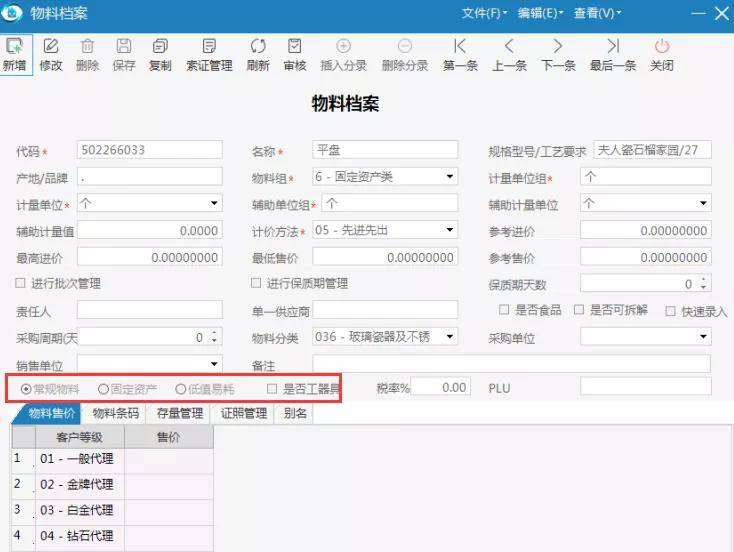734x552 pixels.
Task: Select the 固定资产 radio button
Action: (x=103, y=388)
